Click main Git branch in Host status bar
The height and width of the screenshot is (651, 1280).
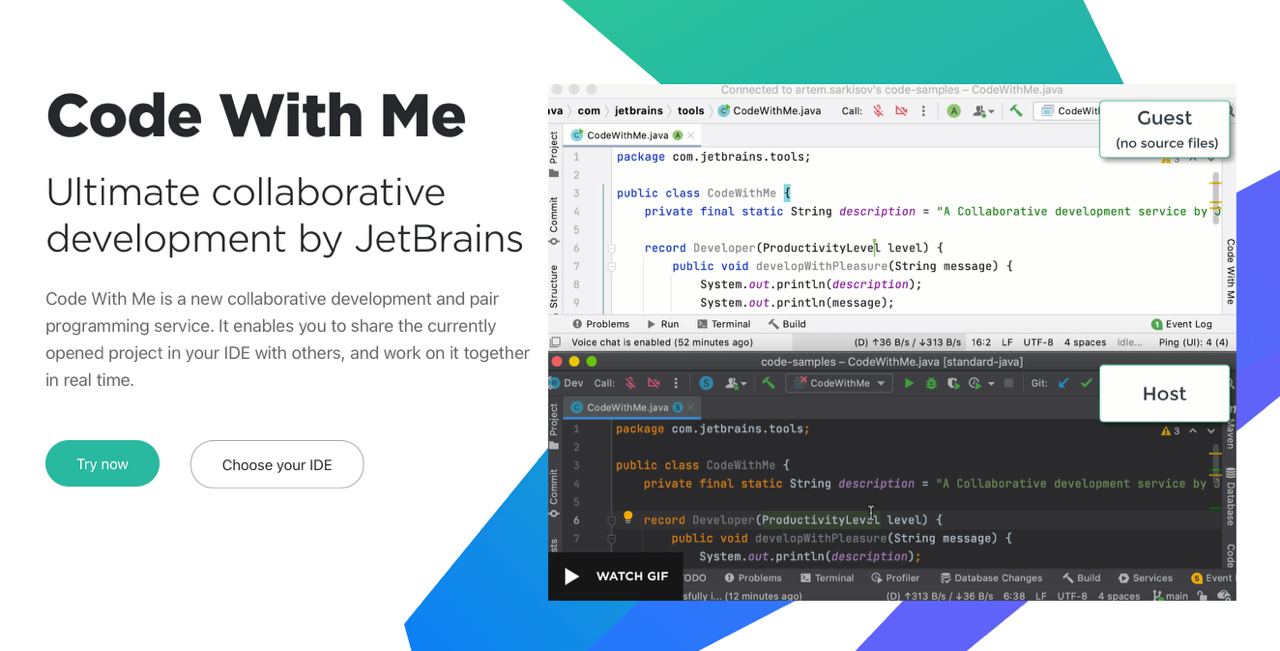click(x=1171, y=596)
